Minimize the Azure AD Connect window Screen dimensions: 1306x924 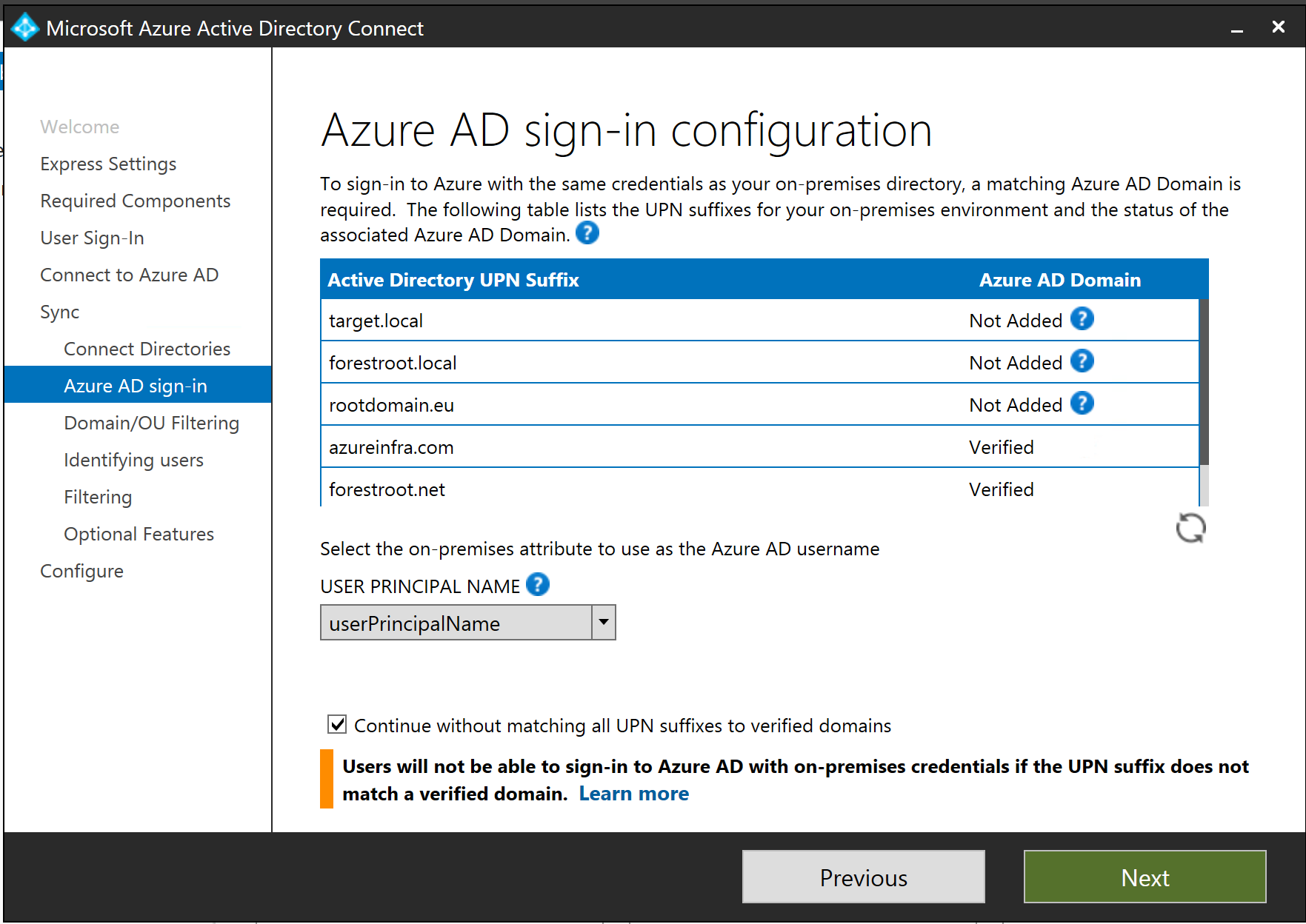[1236, 28]
